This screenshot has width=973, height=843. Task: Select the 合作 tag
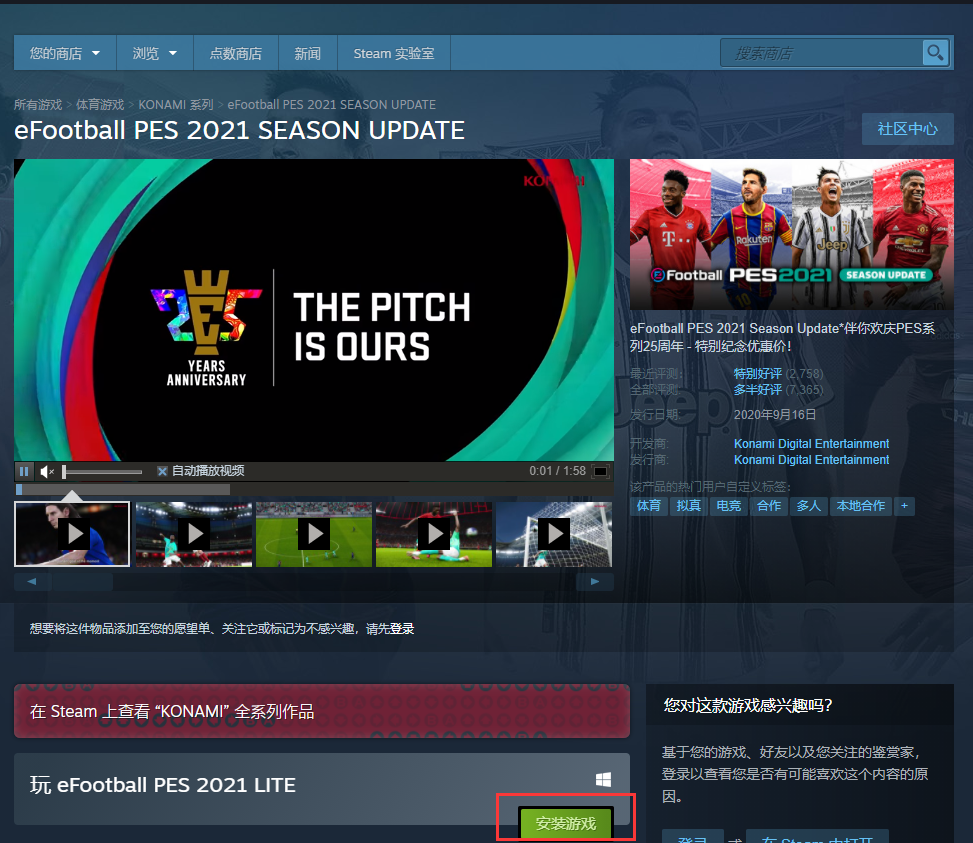[769, 506]
